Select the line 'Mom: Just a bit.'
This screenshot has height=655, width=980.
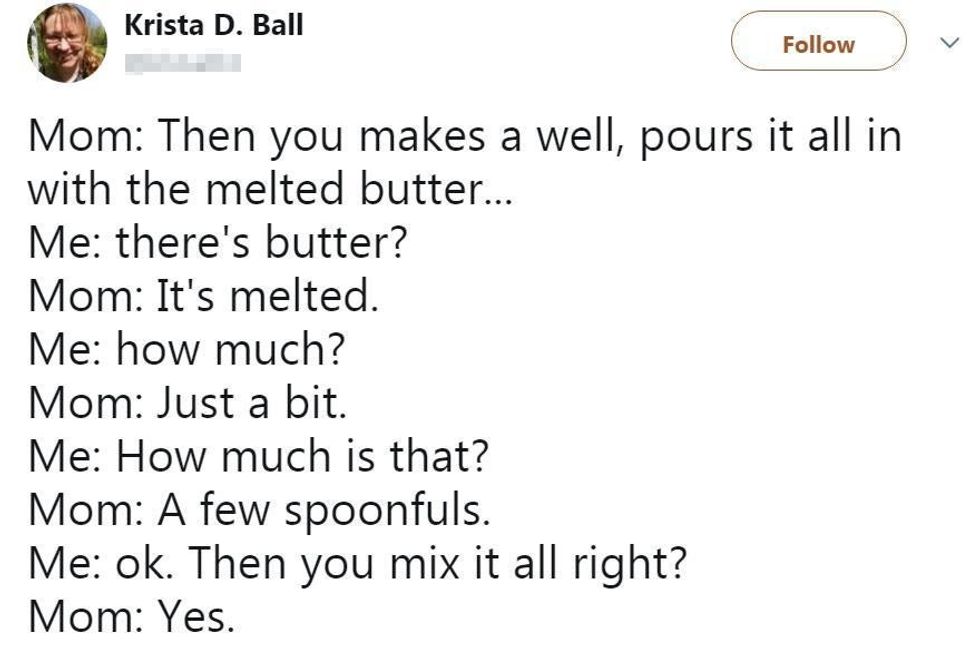pos(190,403)
